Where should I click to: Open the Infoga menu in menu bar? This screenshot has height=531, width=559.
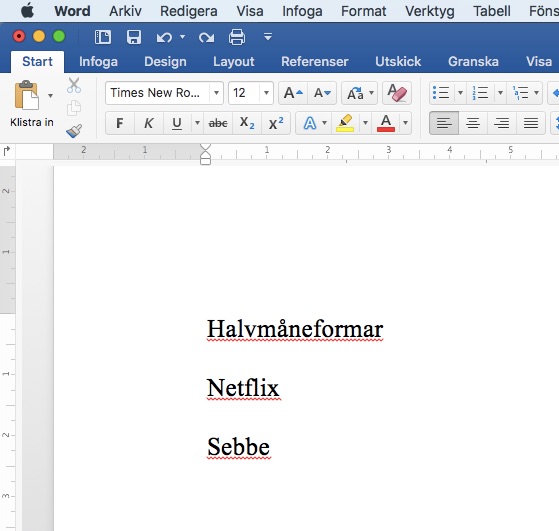coord(302,11)
